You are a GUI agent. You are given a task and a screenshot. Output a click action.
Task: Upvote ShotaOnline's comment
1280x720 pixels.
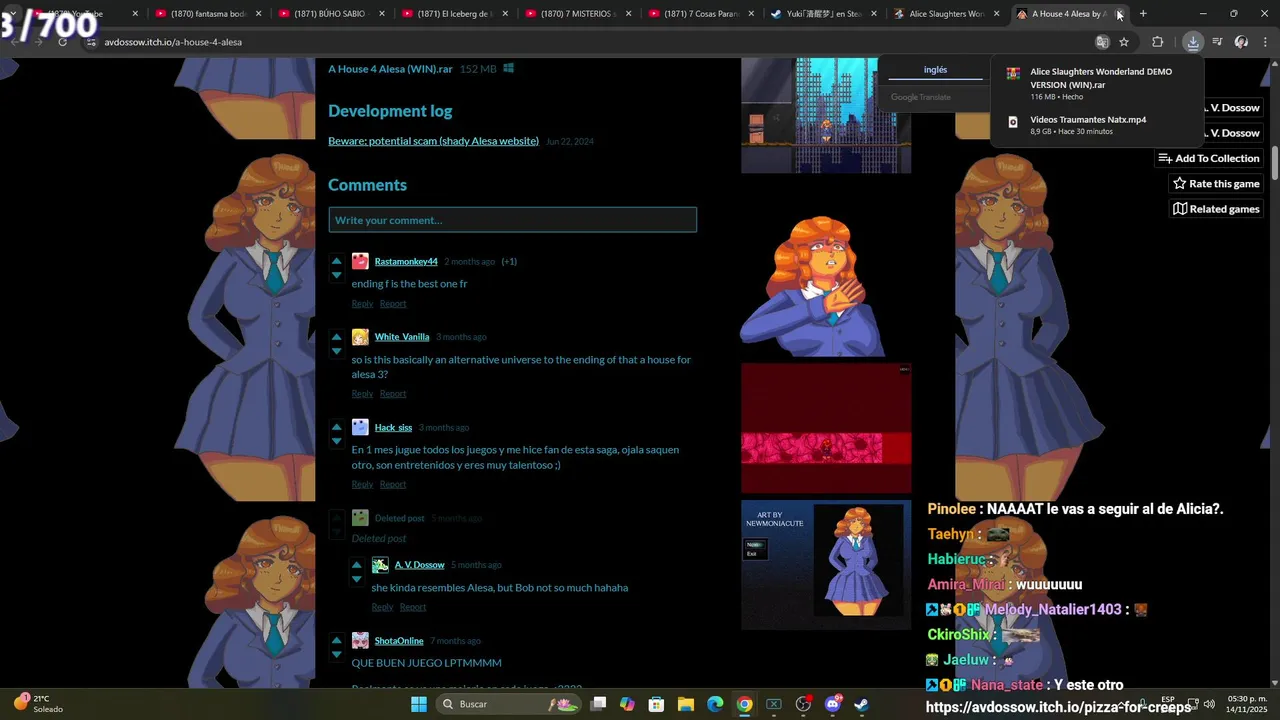point(336,640)
